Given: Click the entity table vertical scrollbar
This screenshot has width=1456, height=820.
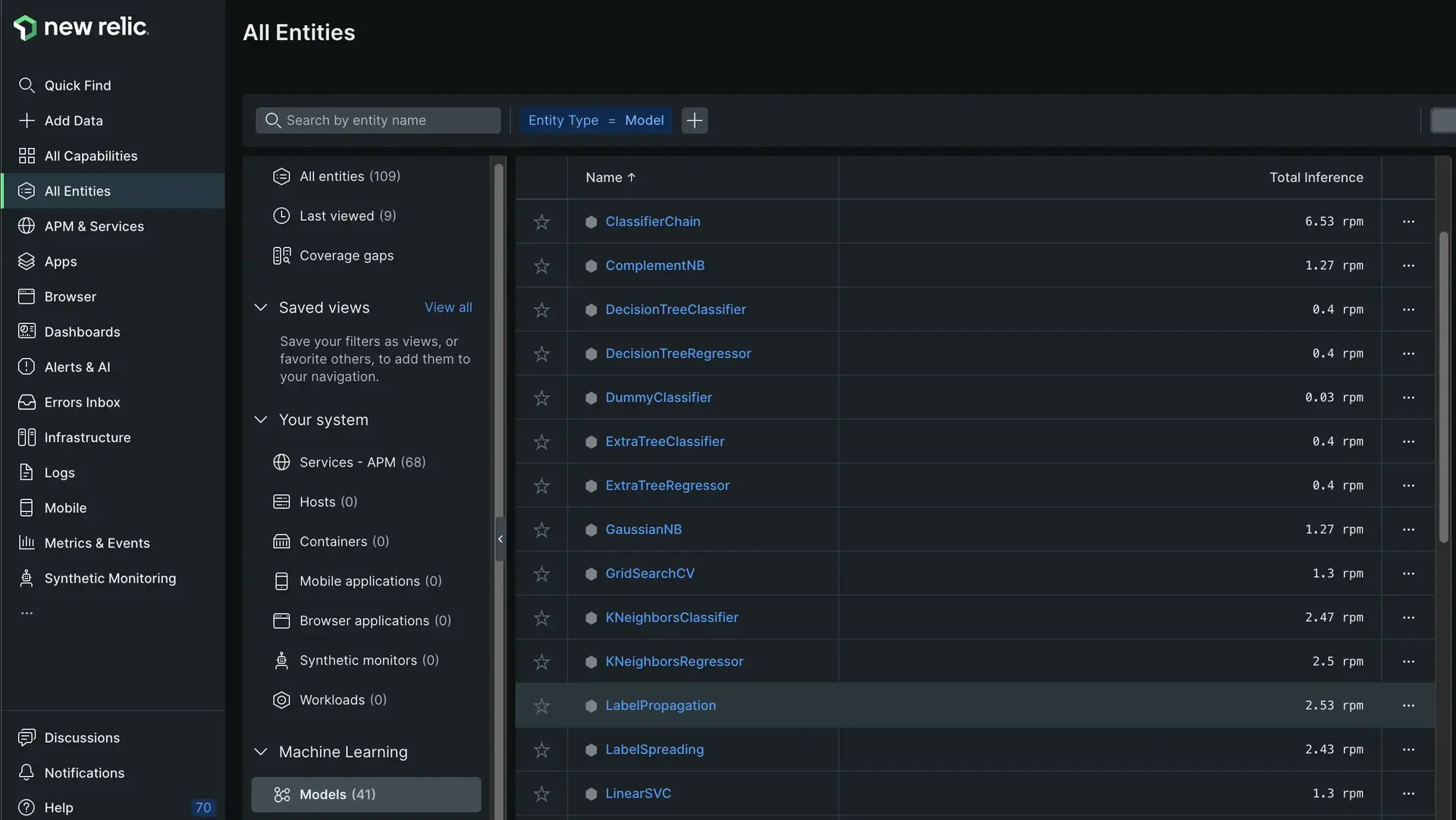Looking at the screenshot, I should (1443, 387).
